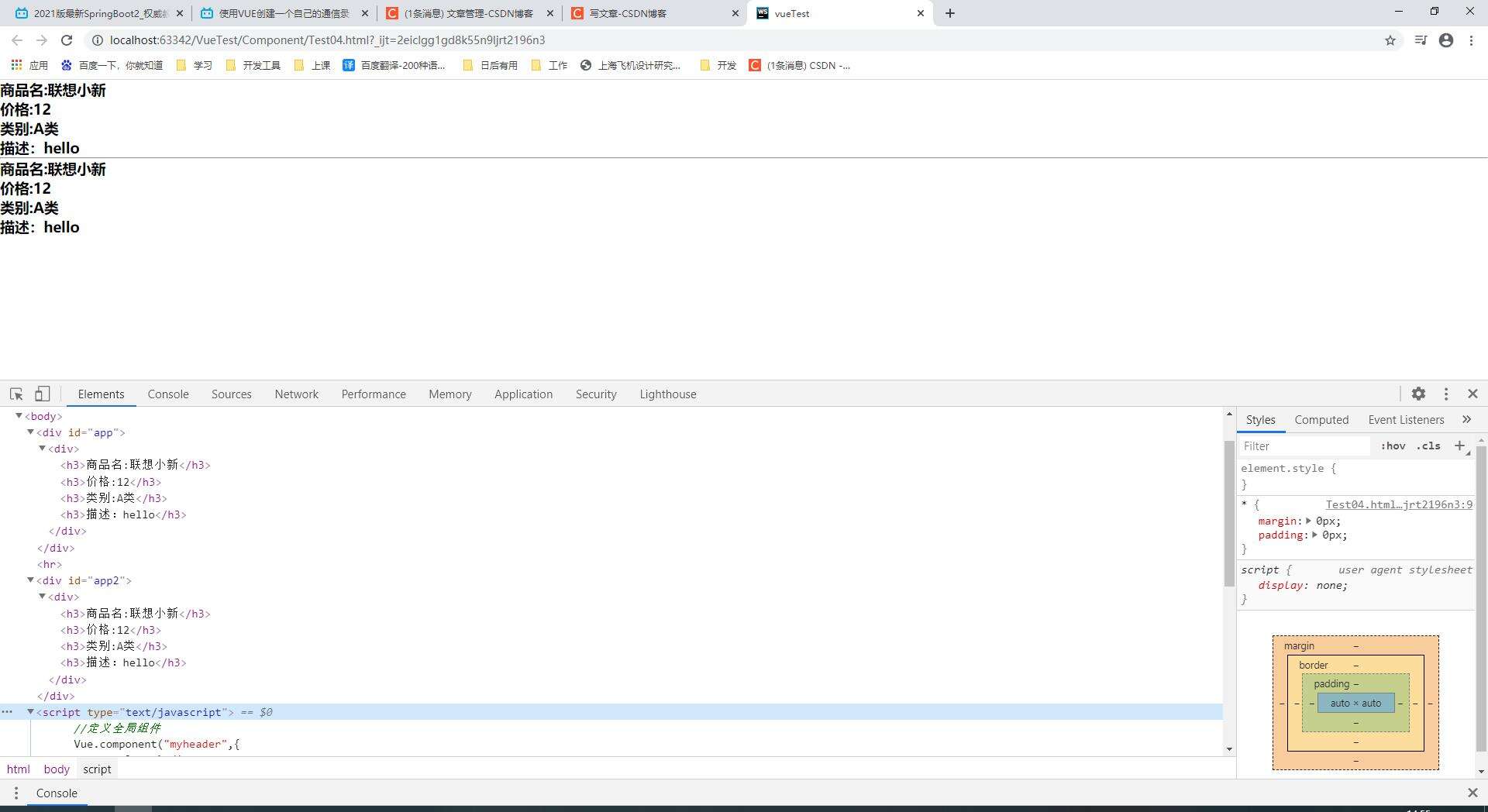Collapse the div id="app" node
This screenshot has height=812, width=1488.
click(31, 432)
